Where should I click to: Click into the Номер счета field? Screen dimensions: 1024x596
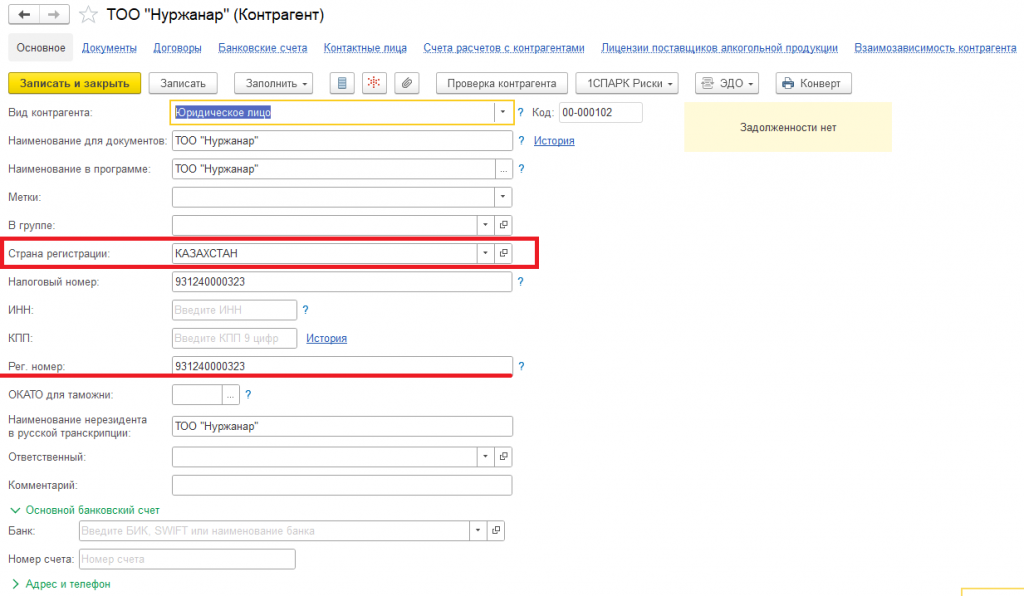(187, 559)
